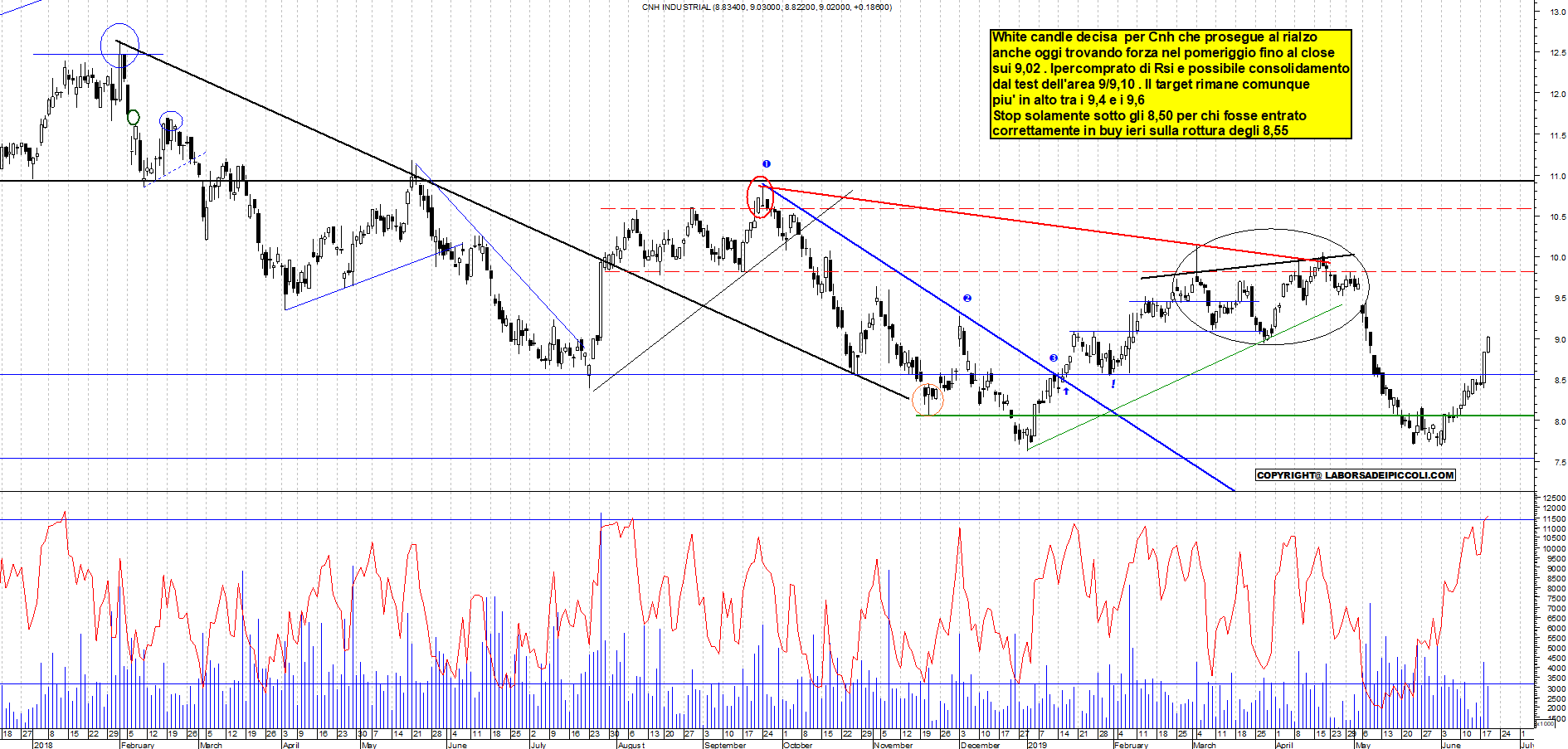Viewport: 1568px width, 749px height.
Task: Click the 9.0 price axis label
Action: tap(1560, 340)
